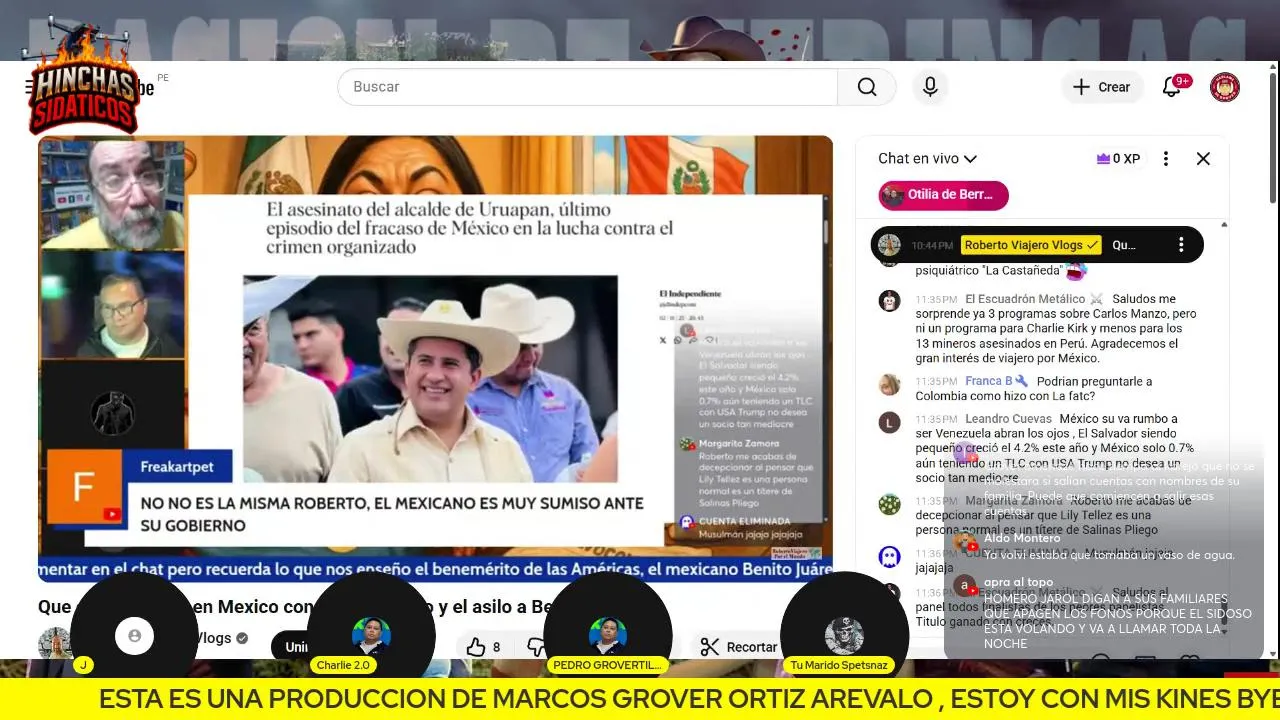Click the Leandro Cuevas username
The height and width of the screenshot is (720, 1280).
[1008, 418]
